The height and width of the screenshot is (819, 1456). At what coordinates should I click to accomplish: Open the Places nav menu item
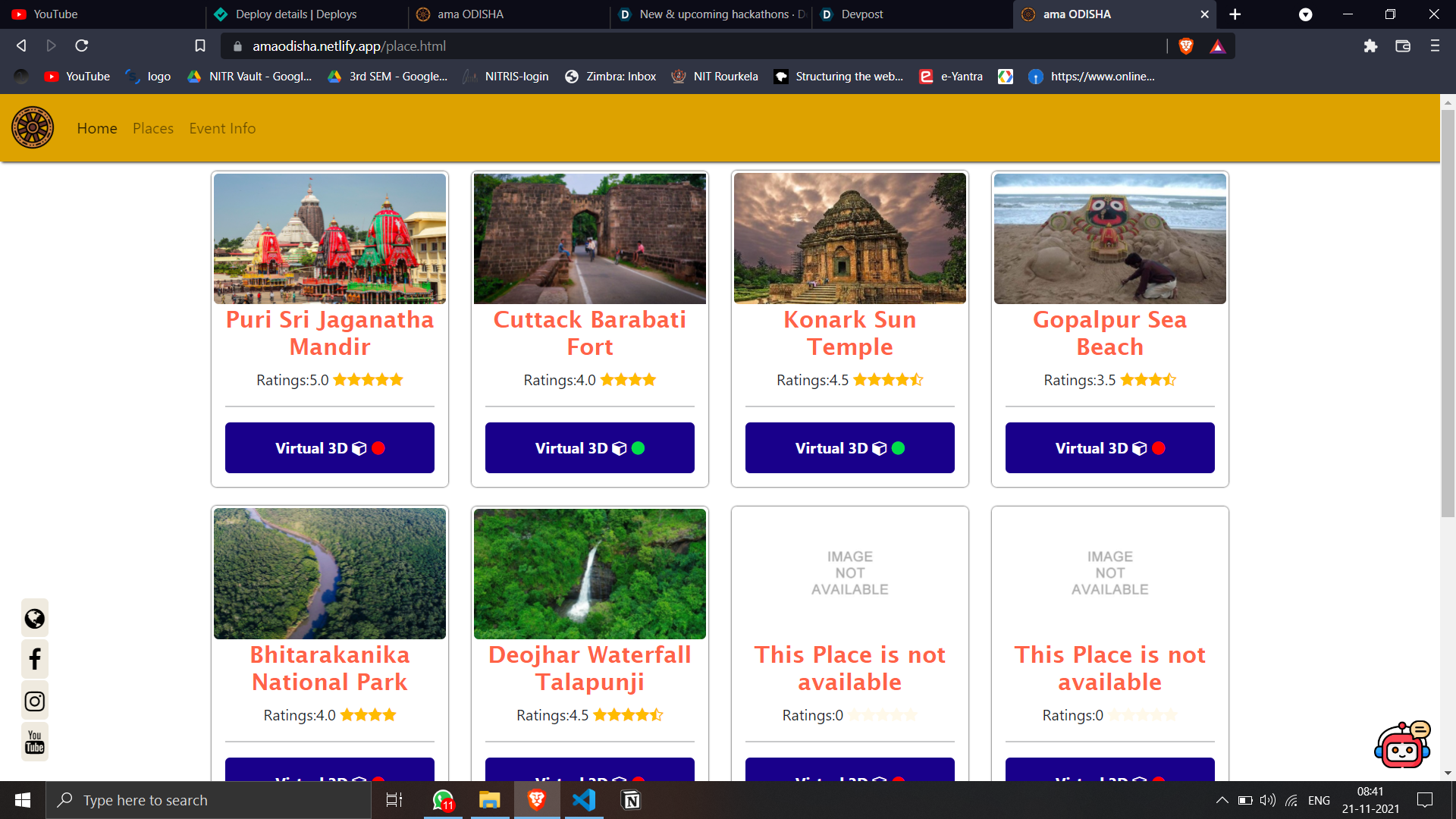pos(153,128)
